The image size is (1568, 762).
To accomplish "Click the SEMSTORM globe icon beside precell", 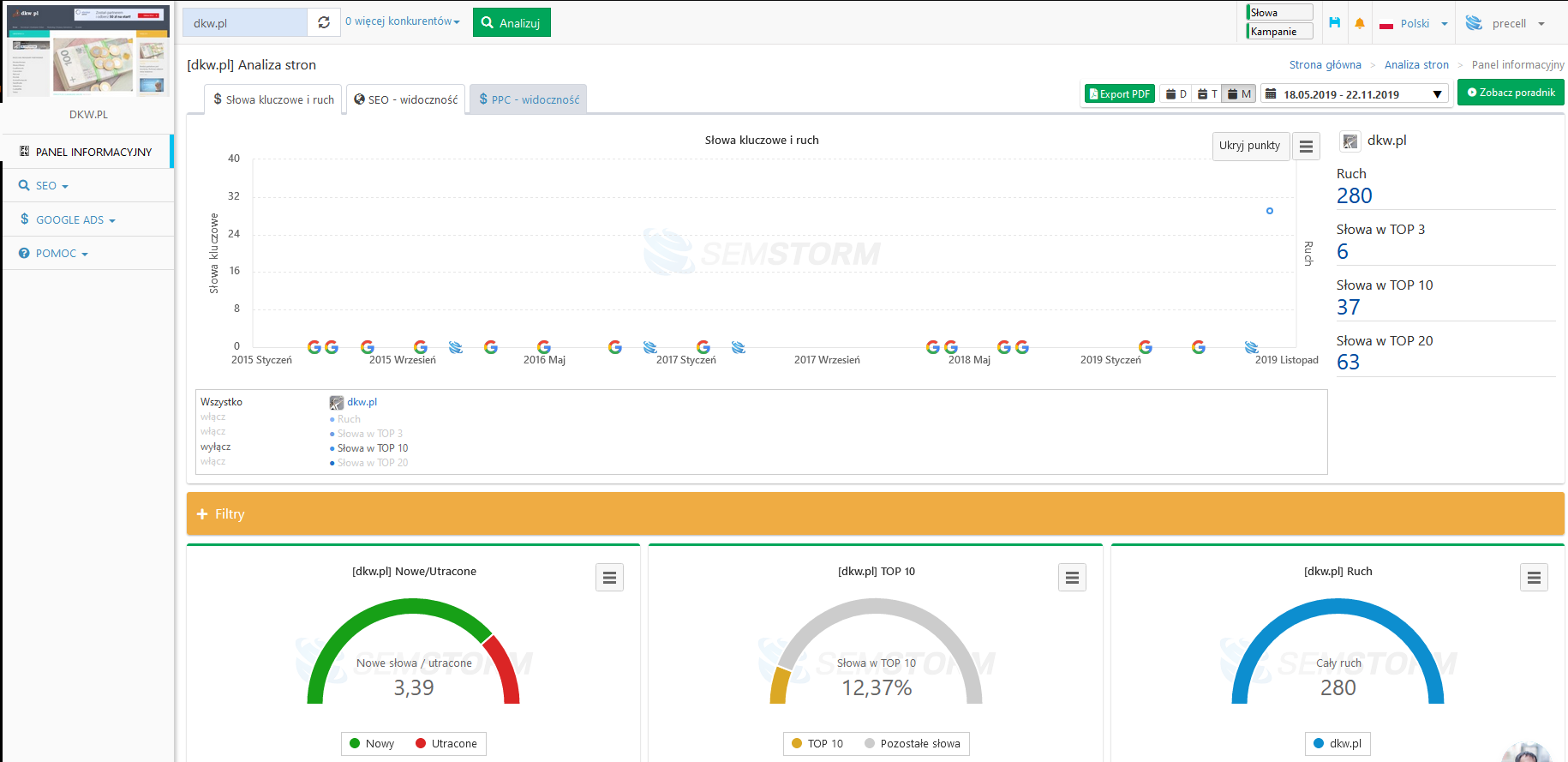I will (1474, 23).
